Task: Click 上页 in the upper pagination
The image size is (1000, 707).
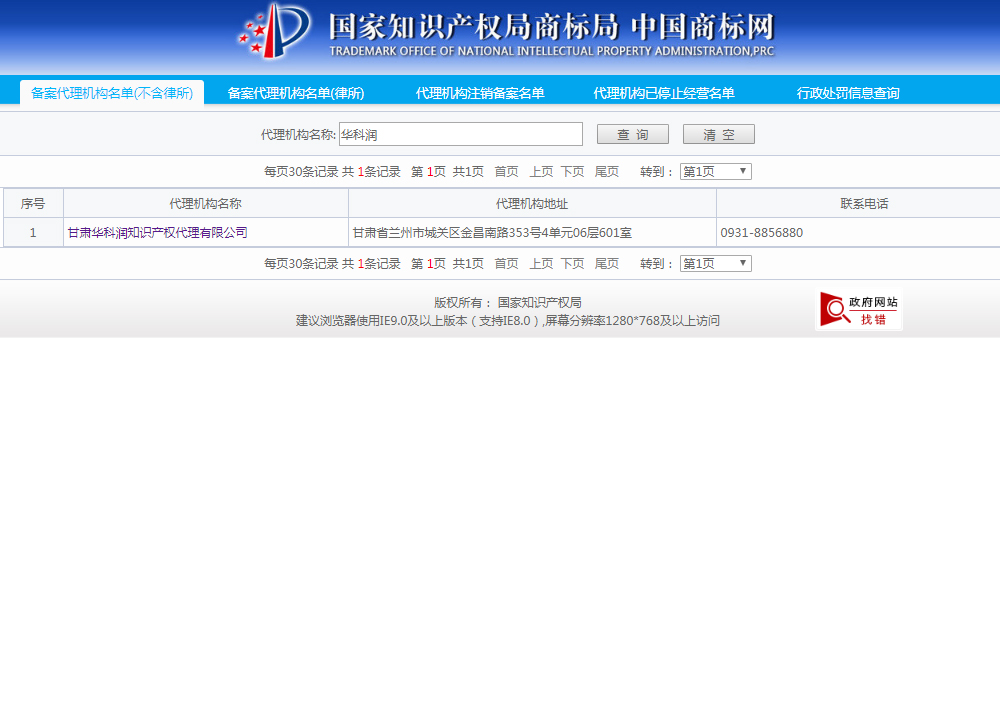Action: click(x=541, y=171)
